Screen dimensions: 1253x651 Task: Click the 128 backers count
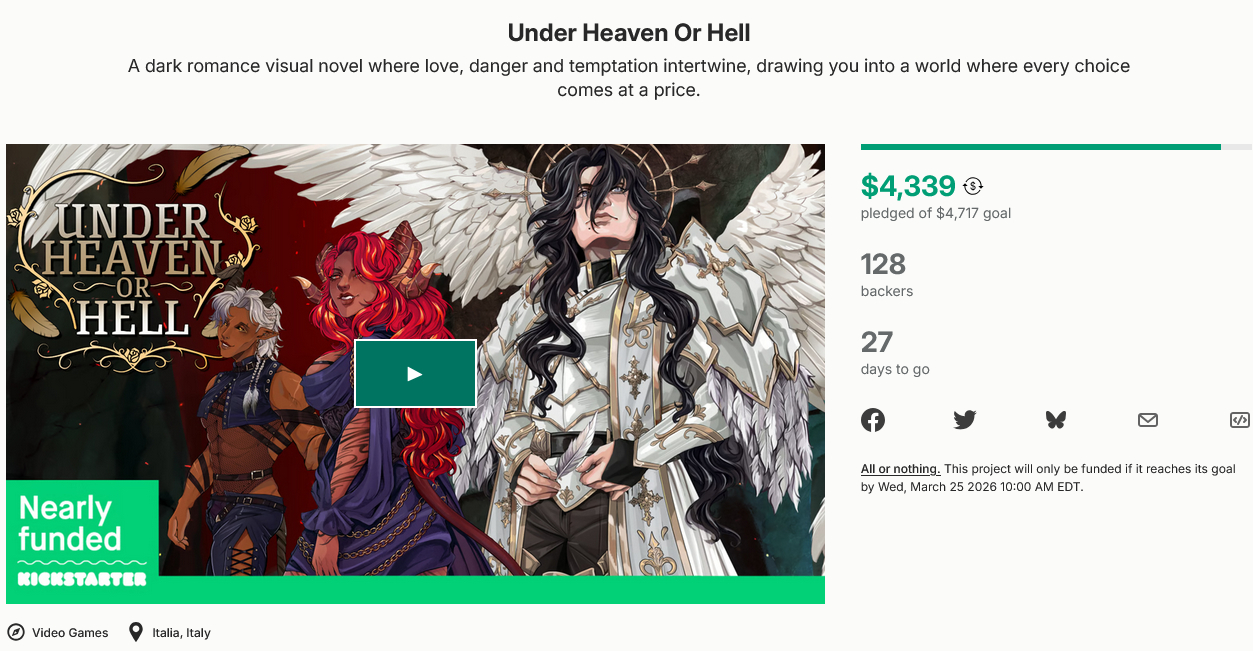[x=883, y=264]
